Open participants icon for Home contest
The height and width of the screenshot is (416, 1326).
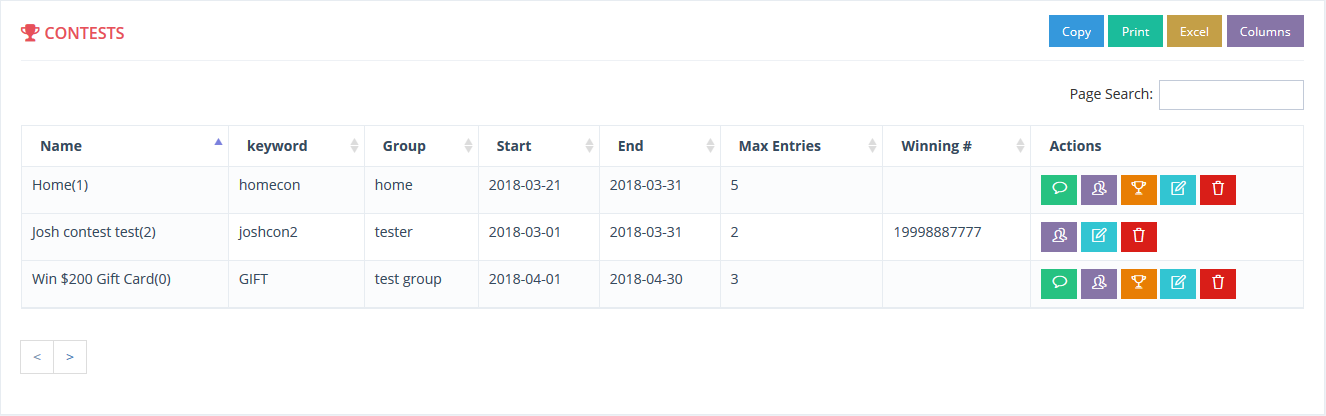tap(1099, 190)
